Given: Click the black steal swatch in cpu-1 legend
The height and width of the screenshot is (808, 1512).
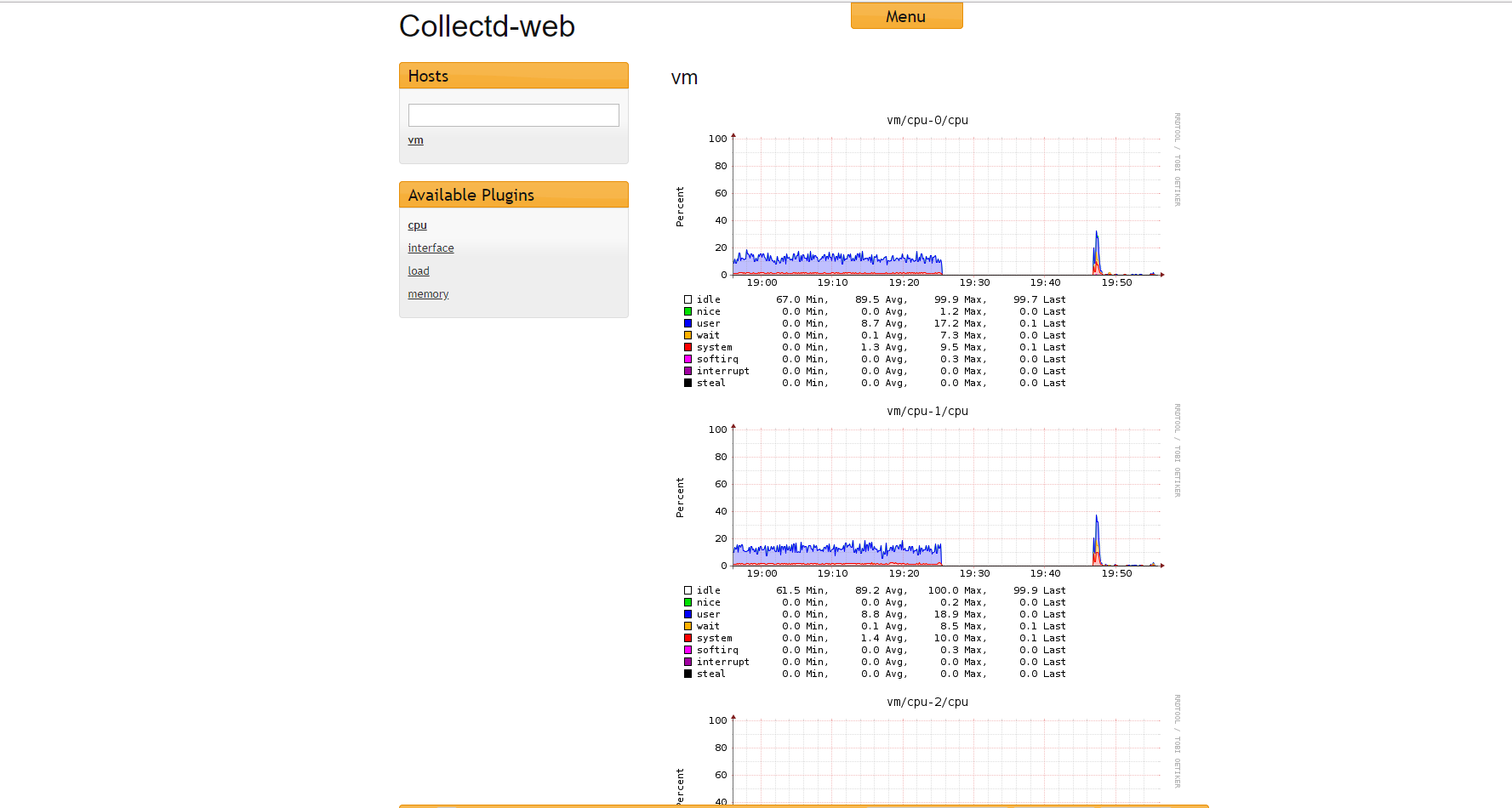Looking at the screenshot, I should click(x=688, y=674).
